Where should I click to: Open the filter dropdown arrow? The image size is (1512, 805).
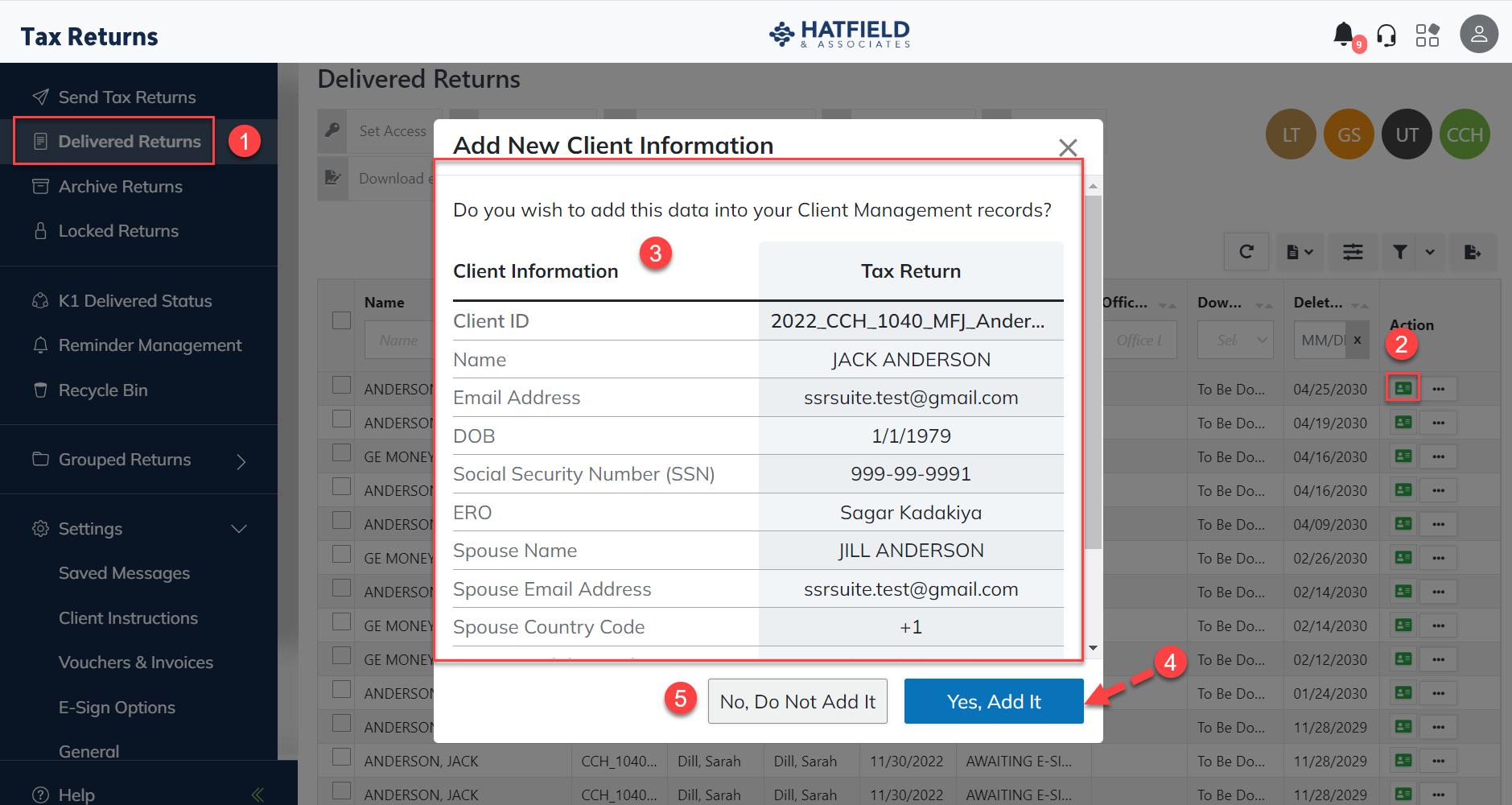pos(1430,252)
